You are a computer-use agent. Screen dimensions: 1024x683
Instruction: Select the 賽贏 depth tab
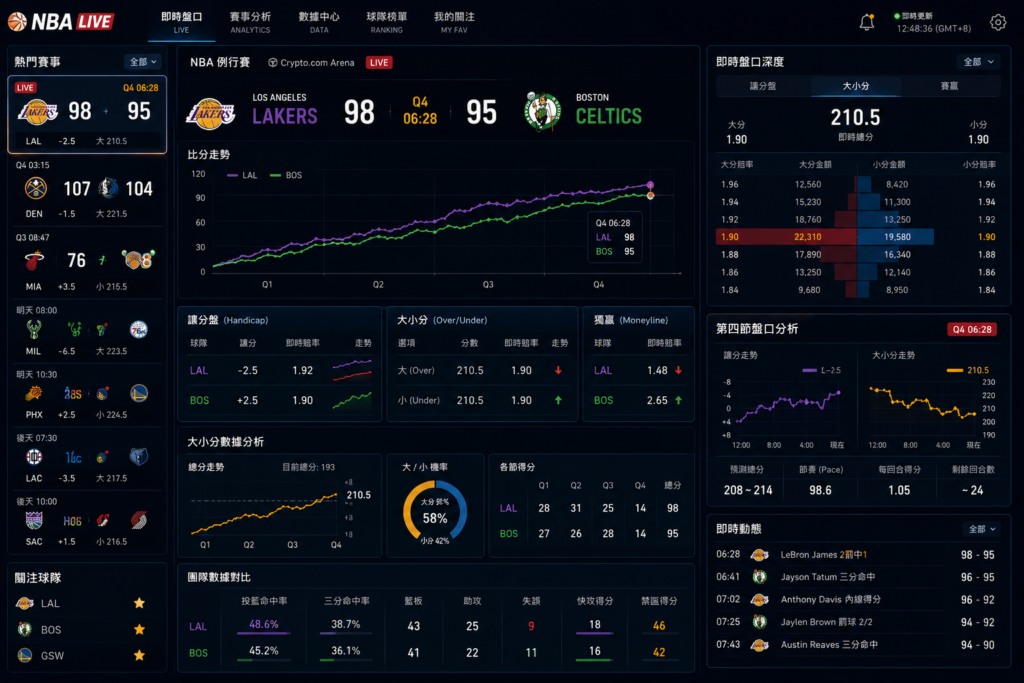point(949,86)
